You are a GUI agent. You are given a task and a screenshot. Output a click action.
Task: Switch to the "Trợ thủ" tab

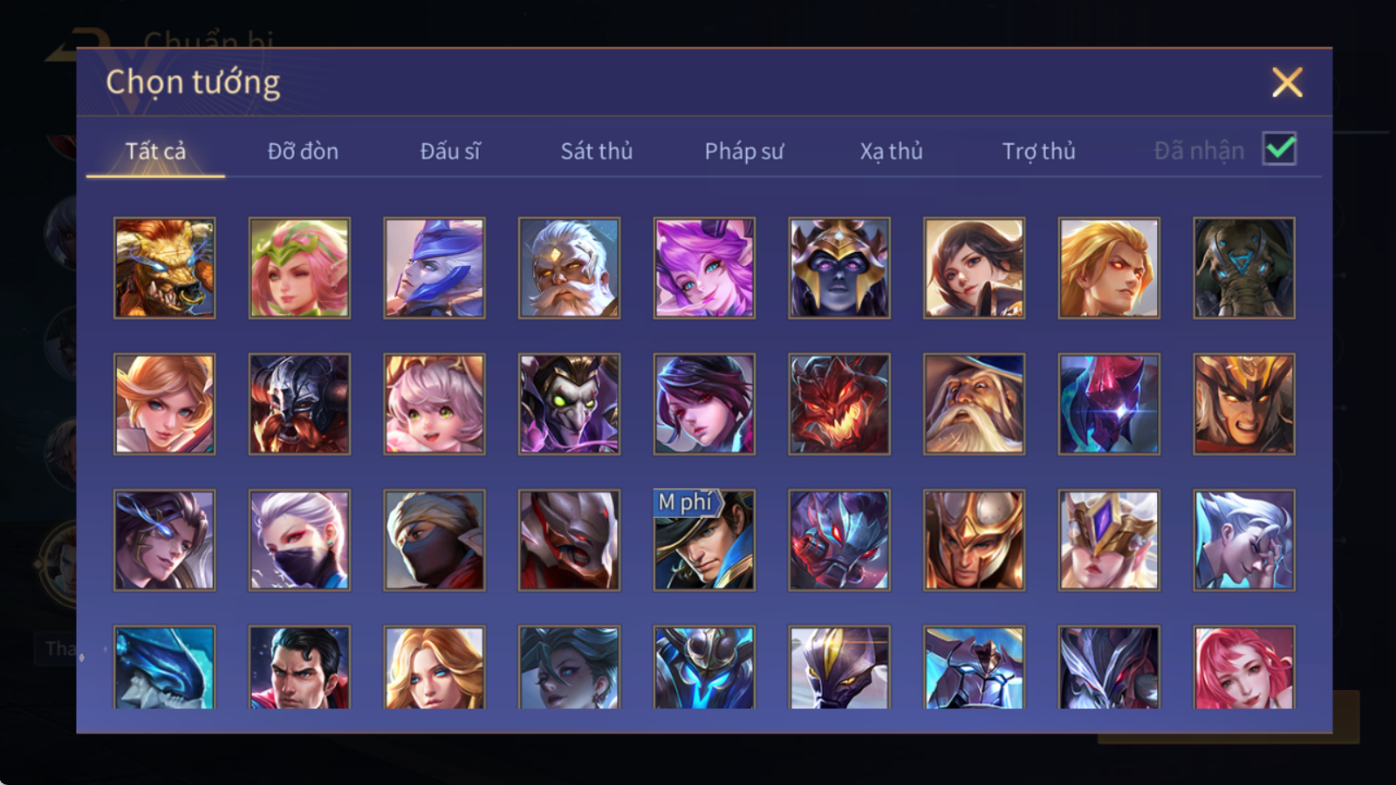click(1039, 151)
